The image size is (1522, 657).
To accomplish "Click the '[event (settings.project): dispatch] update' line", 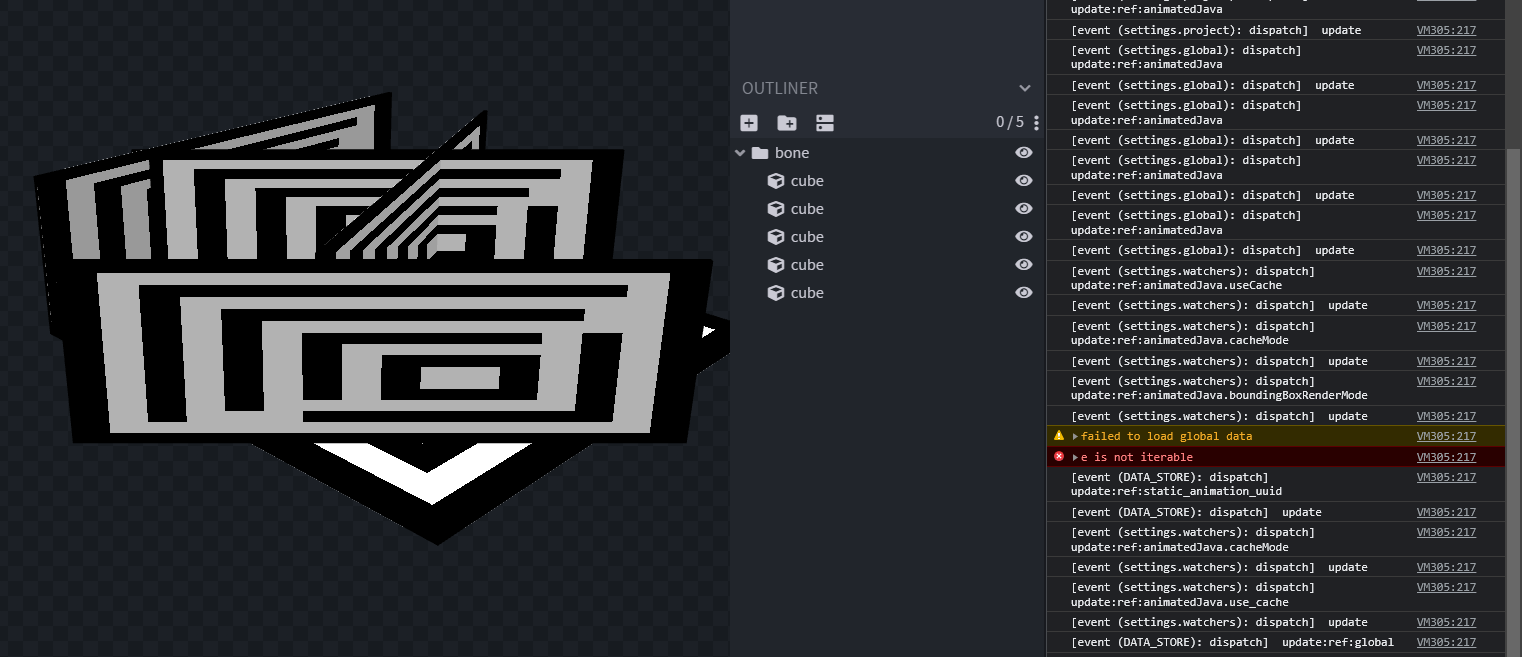I will click(x=1215, y=31).
